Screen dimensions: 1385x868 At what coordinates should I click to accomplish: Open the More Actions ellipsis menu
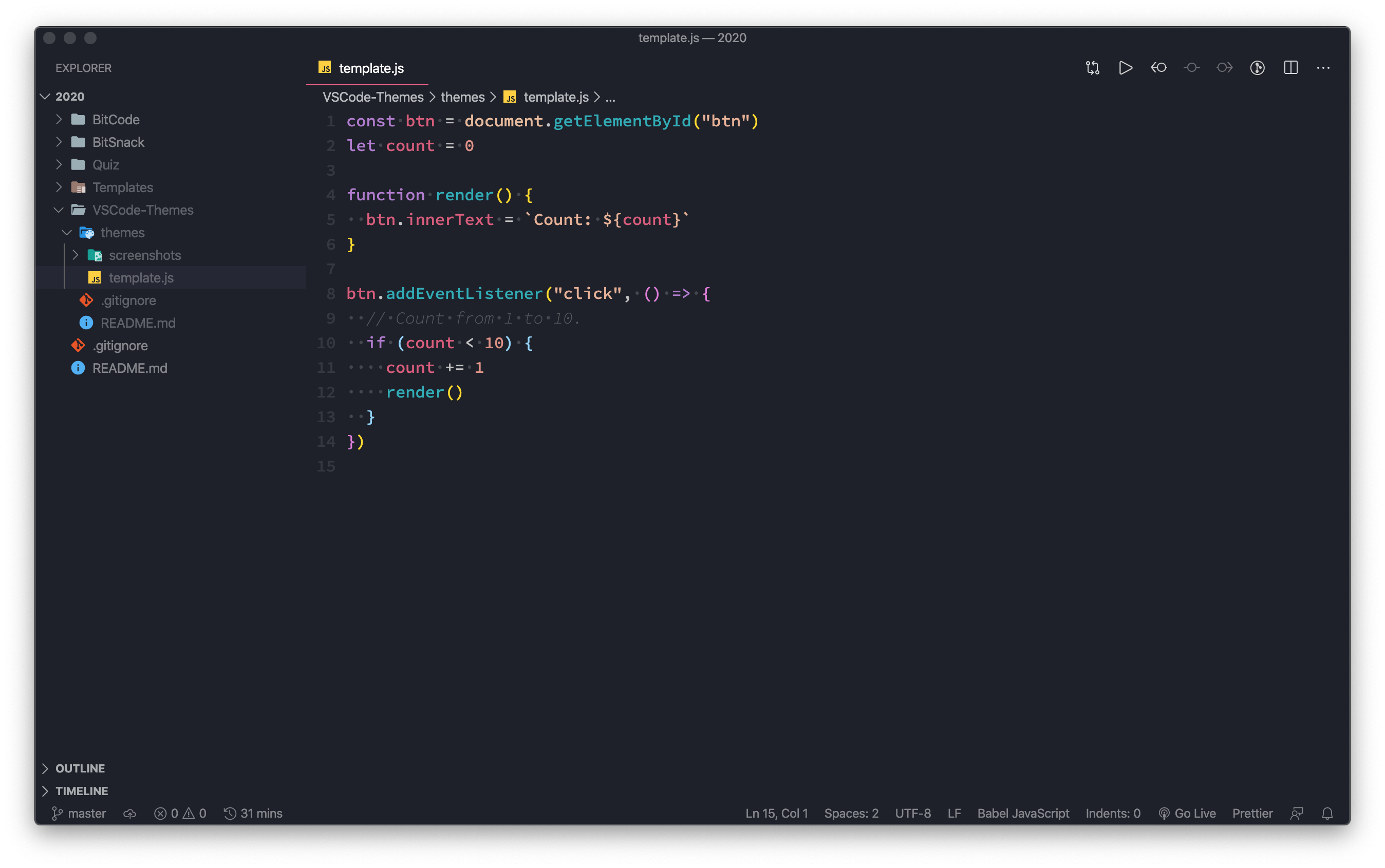click(1323, 68)
